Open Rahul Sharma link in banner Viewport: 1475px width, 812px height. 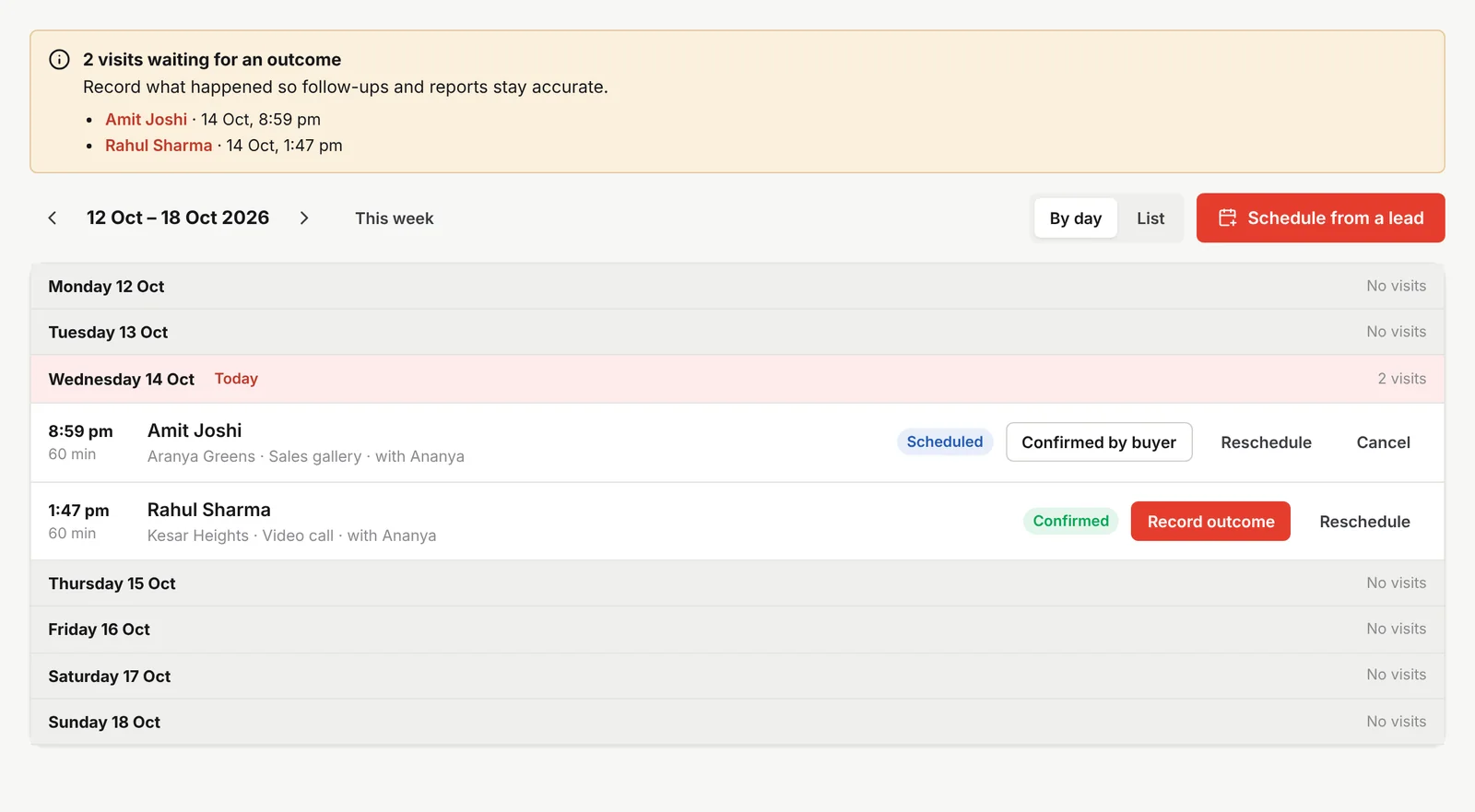pyautogui.click(x=159, y=146)
